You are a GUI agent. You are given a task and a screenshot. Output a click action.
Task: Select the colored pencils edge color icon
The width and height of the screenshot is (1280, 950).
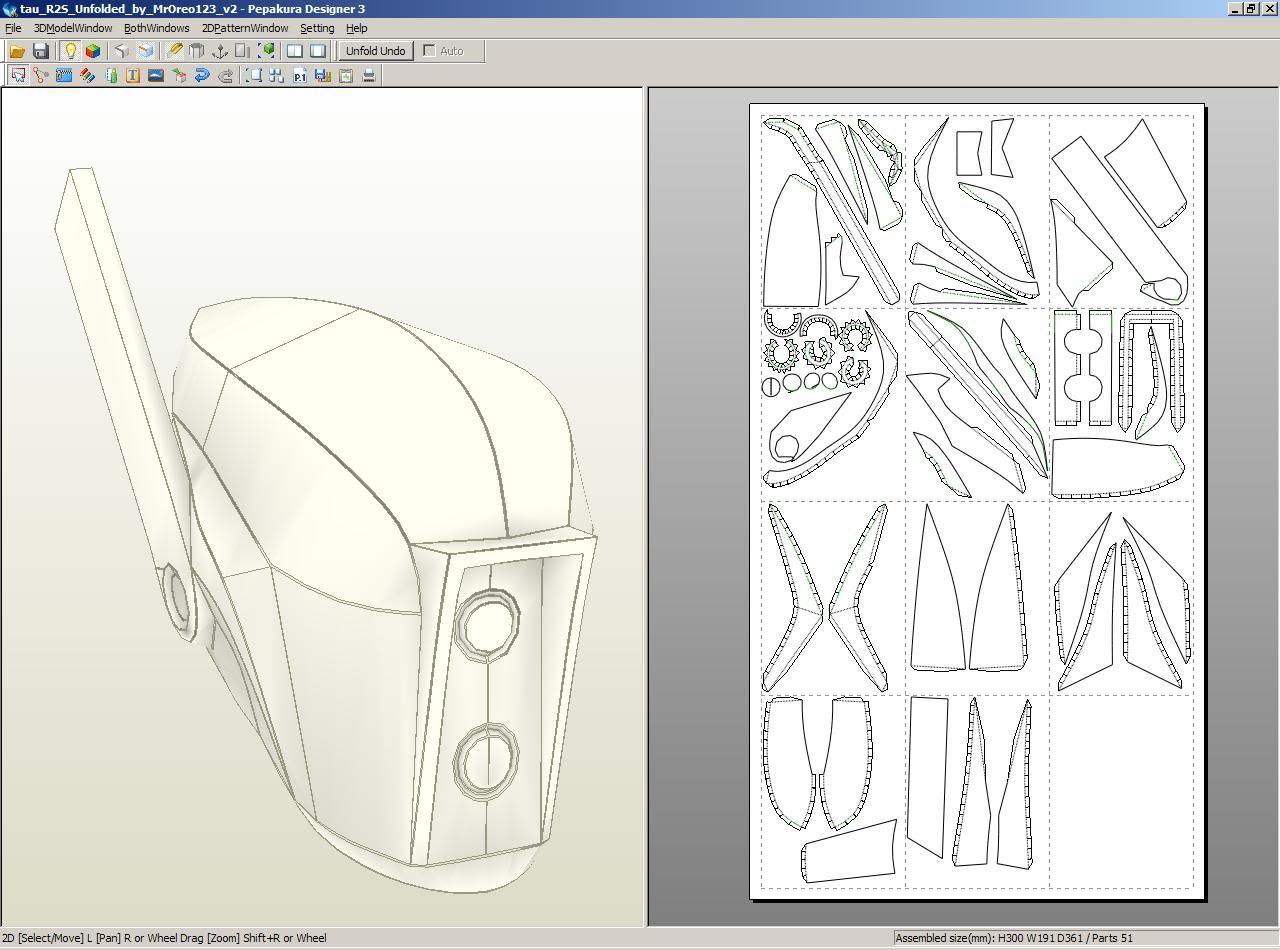click(x=87, y=75)
